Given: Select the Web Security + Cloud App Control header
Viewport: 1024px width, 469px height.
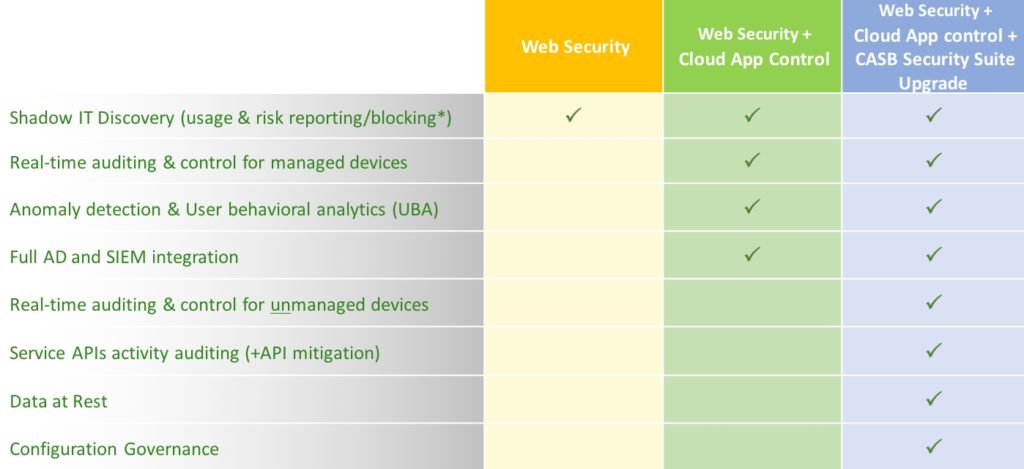Looking at the screenshot, I should pyautogui.click(x=752, y=46).
